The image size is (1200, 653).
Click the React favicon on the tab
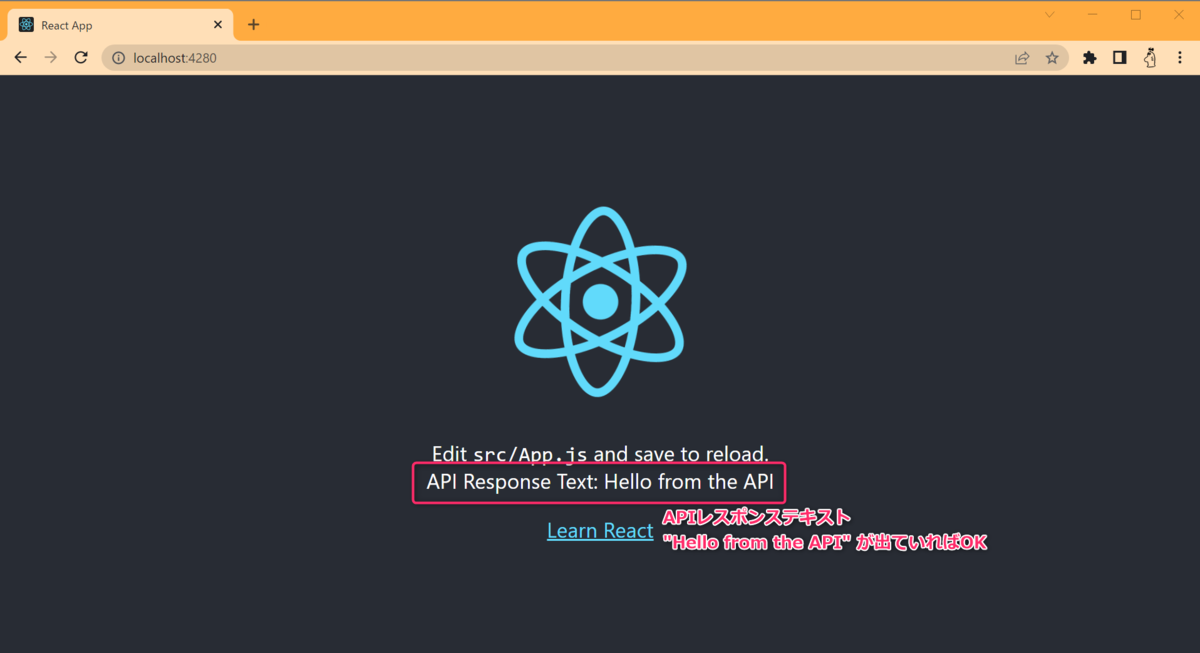pyautogui.click(x=26, y=25)
